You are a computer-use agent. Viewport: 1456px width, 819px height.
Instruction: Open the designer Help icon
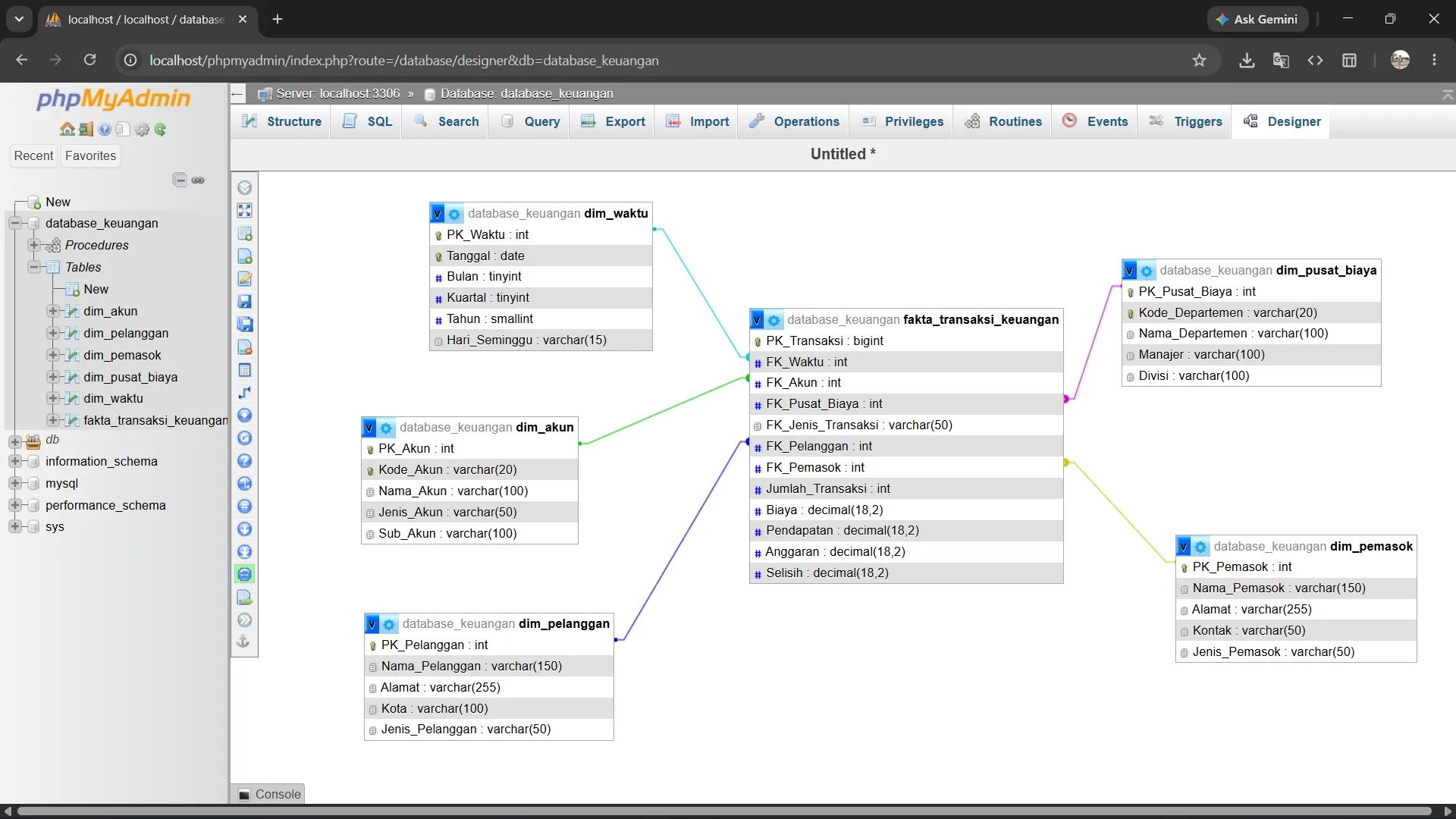click(x=244, y=461)
